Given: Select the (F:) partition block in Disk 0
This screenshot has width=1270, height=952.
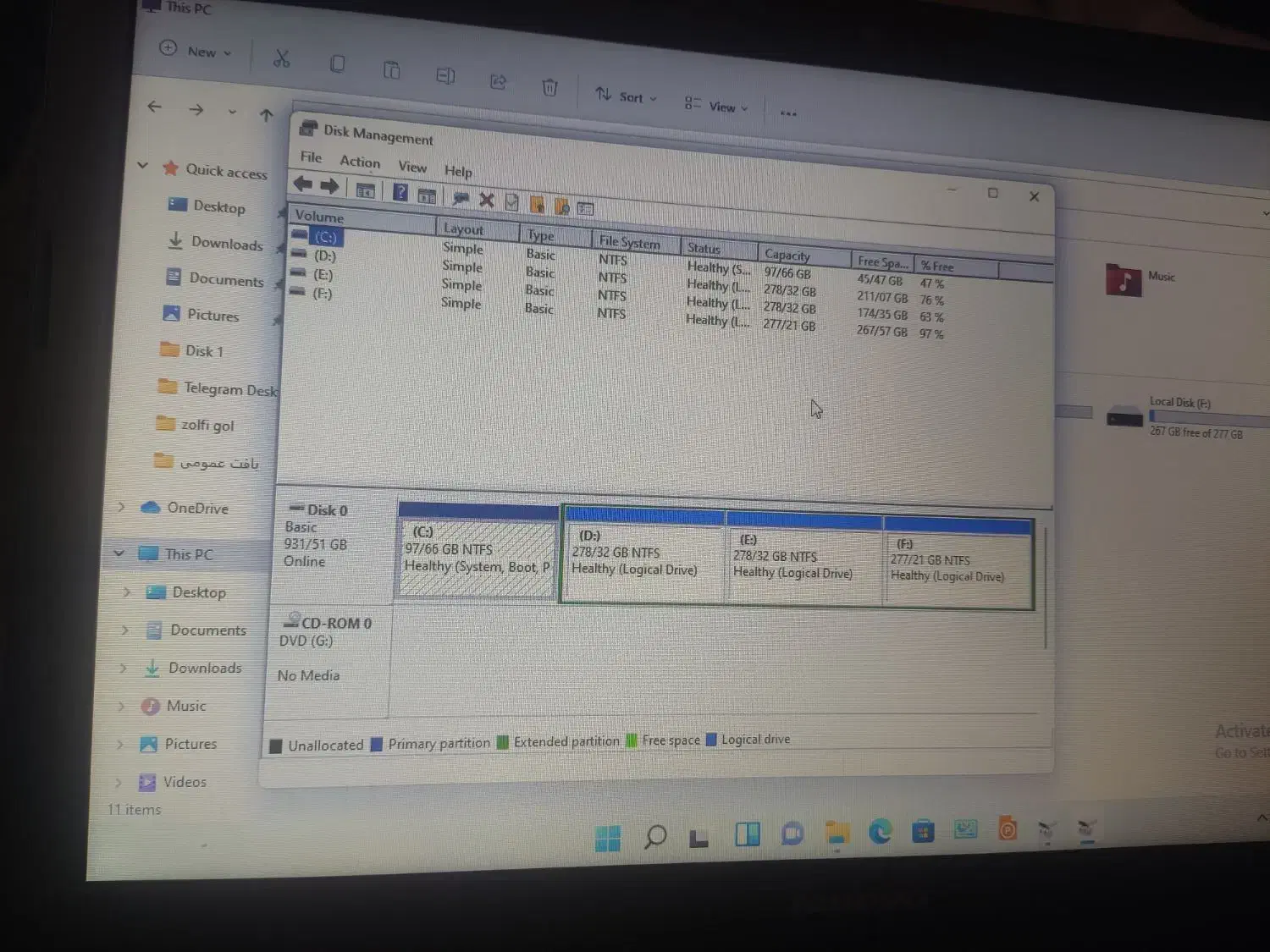Looking at the screenshot, I should click(959, 562).
